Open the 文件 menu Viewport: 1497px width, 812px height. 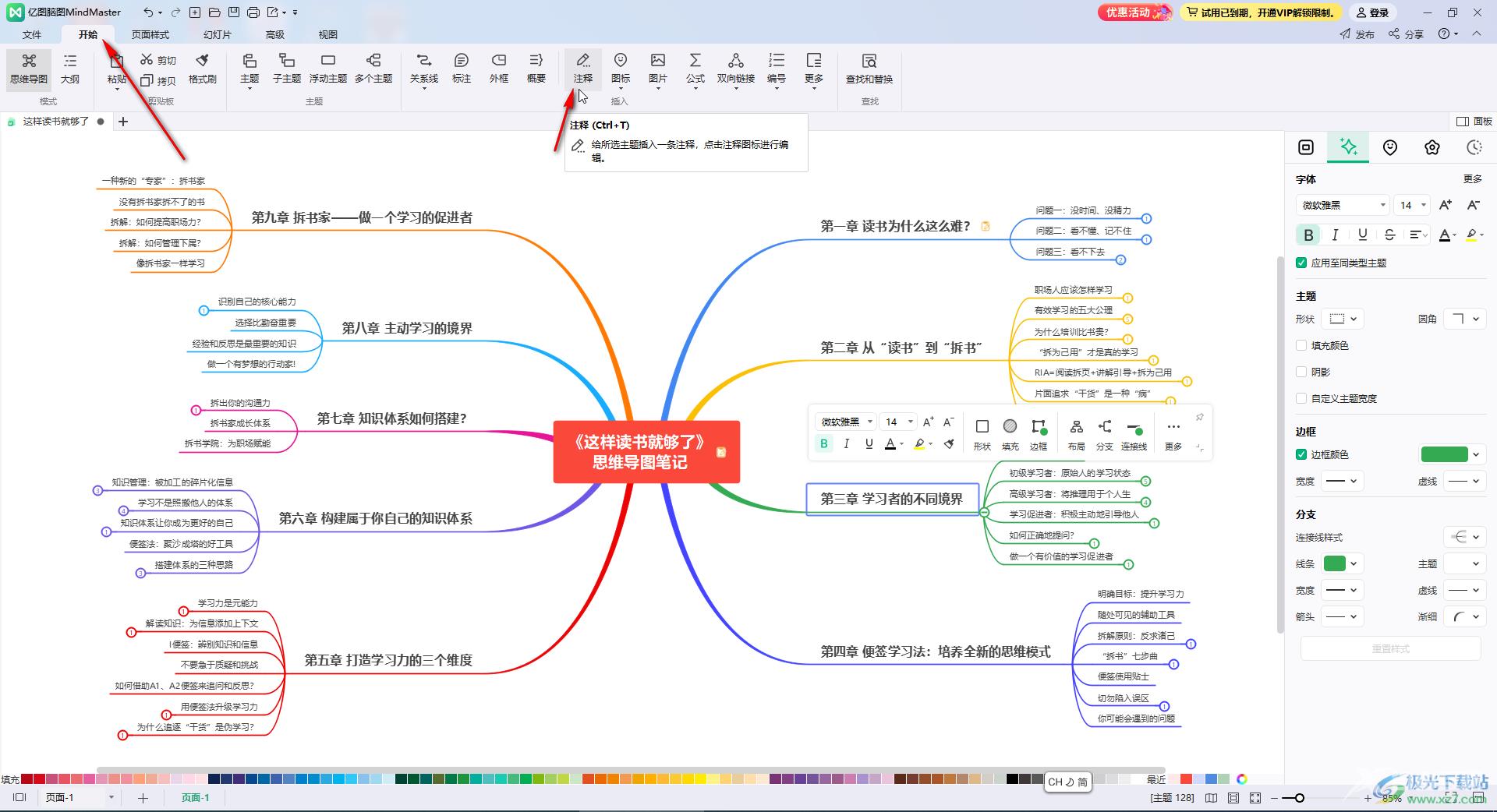click(32, 34)
